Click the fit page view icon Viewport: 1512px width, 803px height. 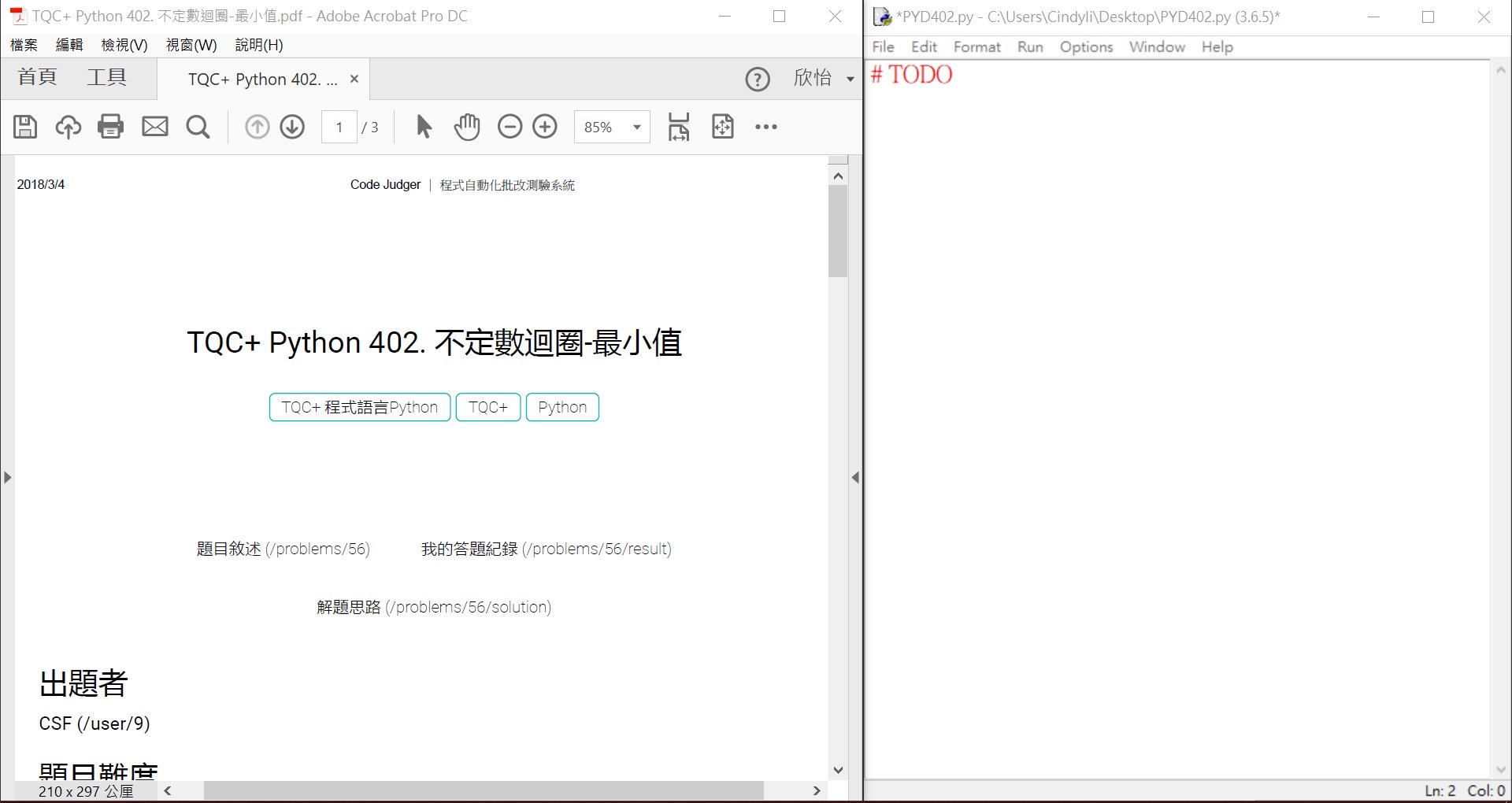pyautogui.click(x=722, y=127)
